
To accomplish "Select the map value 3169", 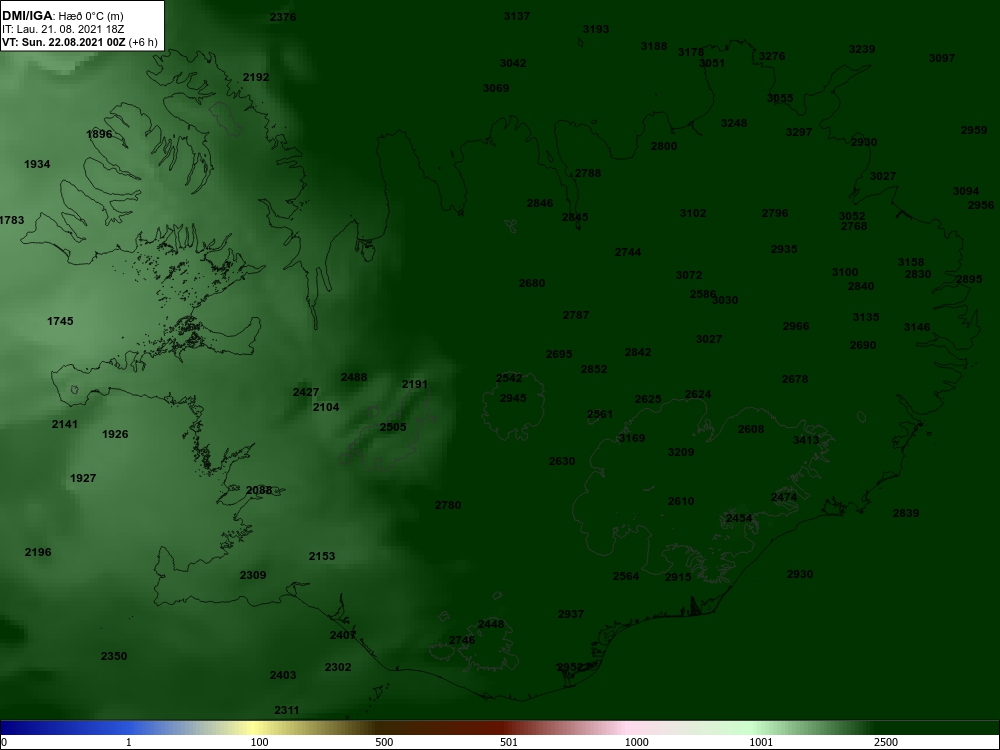I will (x=631, y=438).
